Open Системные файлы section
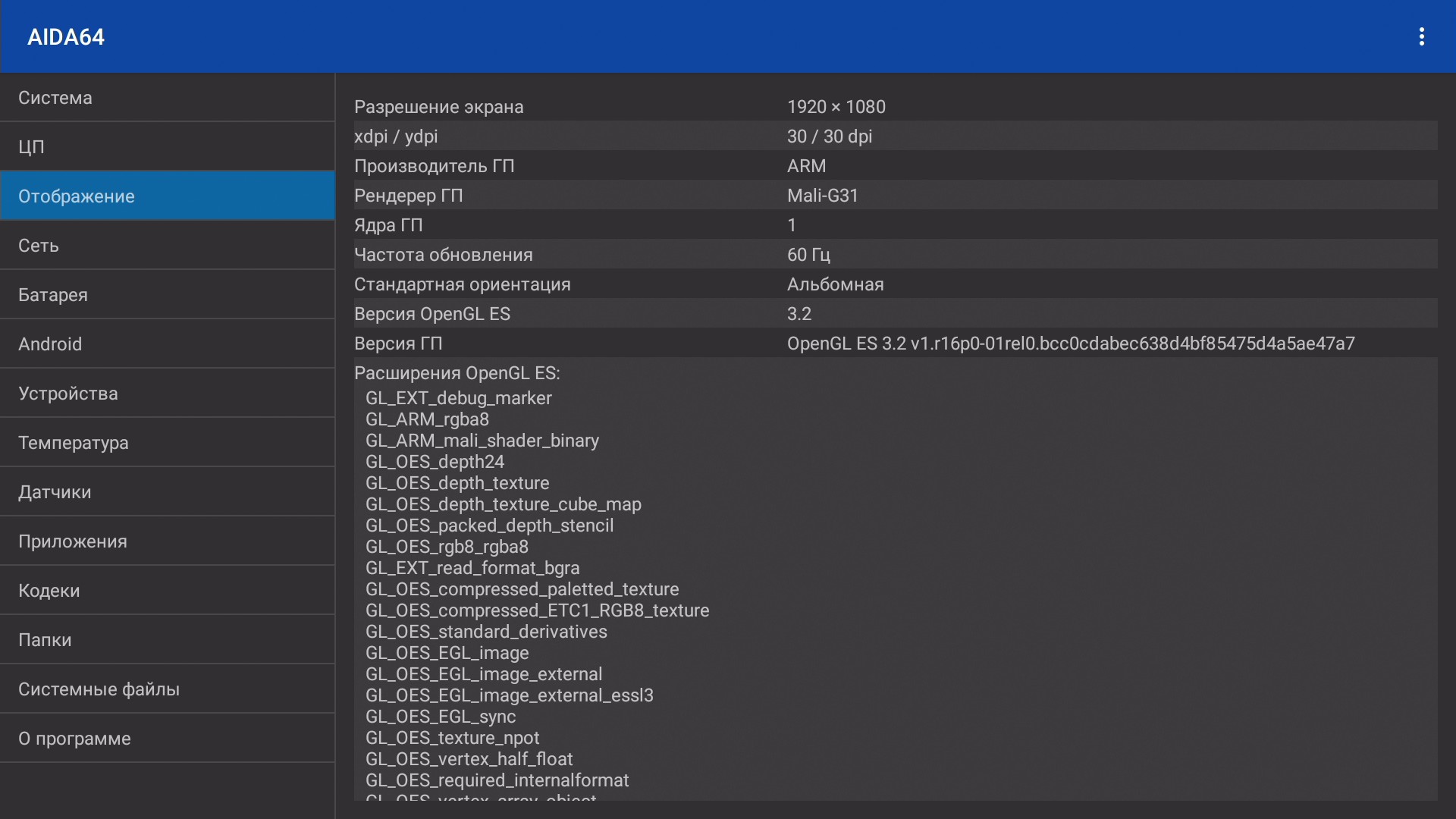Screen dimensions: 1456x819 pyautogui.click(x=167, y=689)
